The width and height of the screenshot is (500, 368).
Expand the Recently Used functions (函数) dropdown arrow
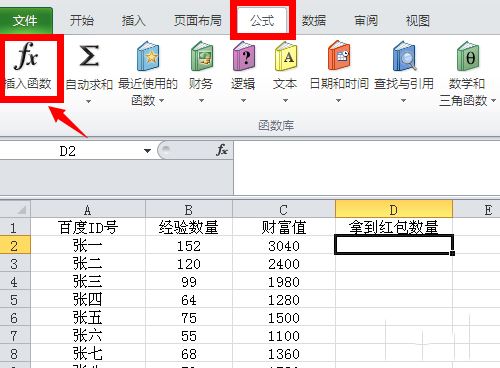pyautogui.click(x=162, y=100)
